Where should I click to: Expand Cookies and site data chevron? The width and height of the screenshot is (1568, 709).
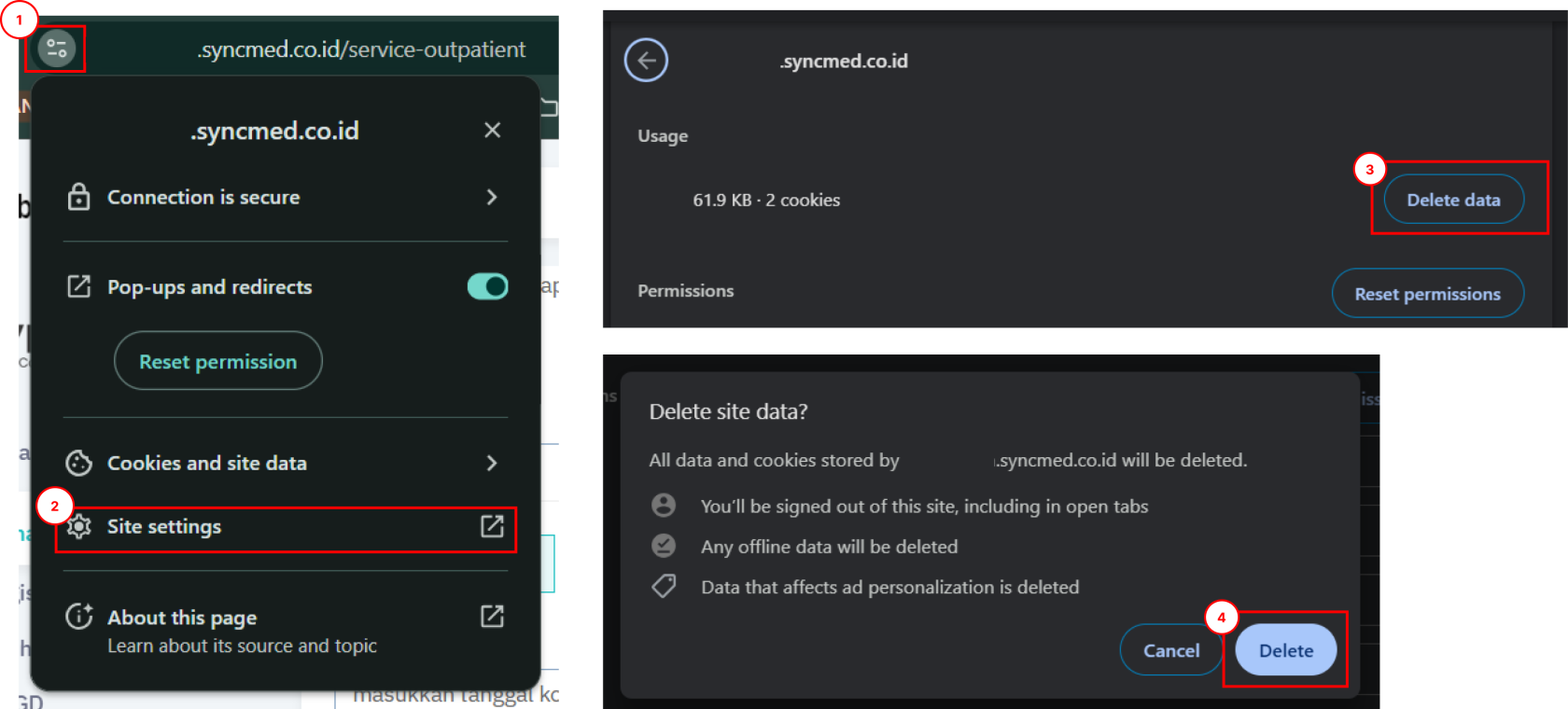coord(492,463)
